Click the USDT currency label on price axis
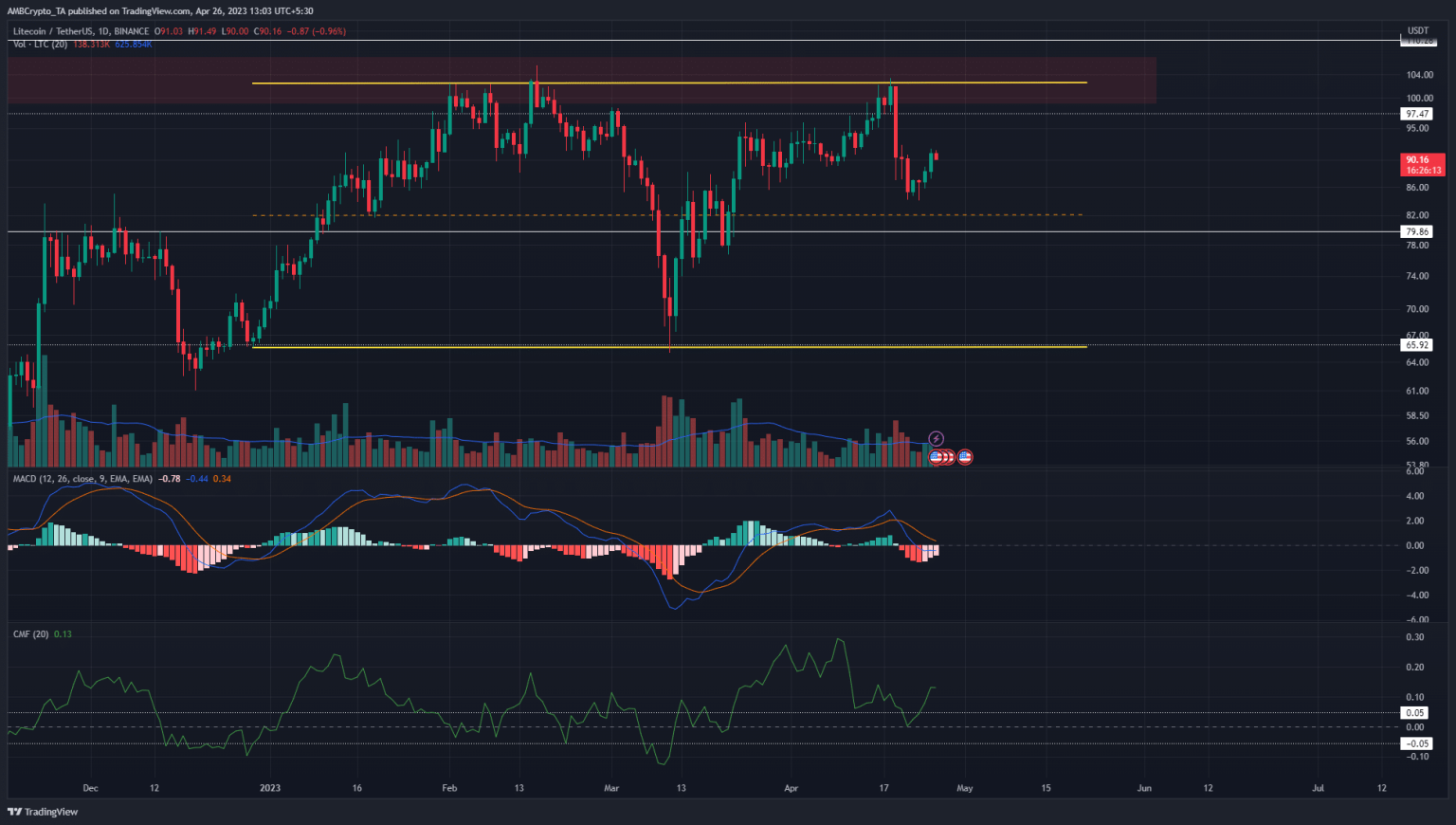 pos(1417,31)
